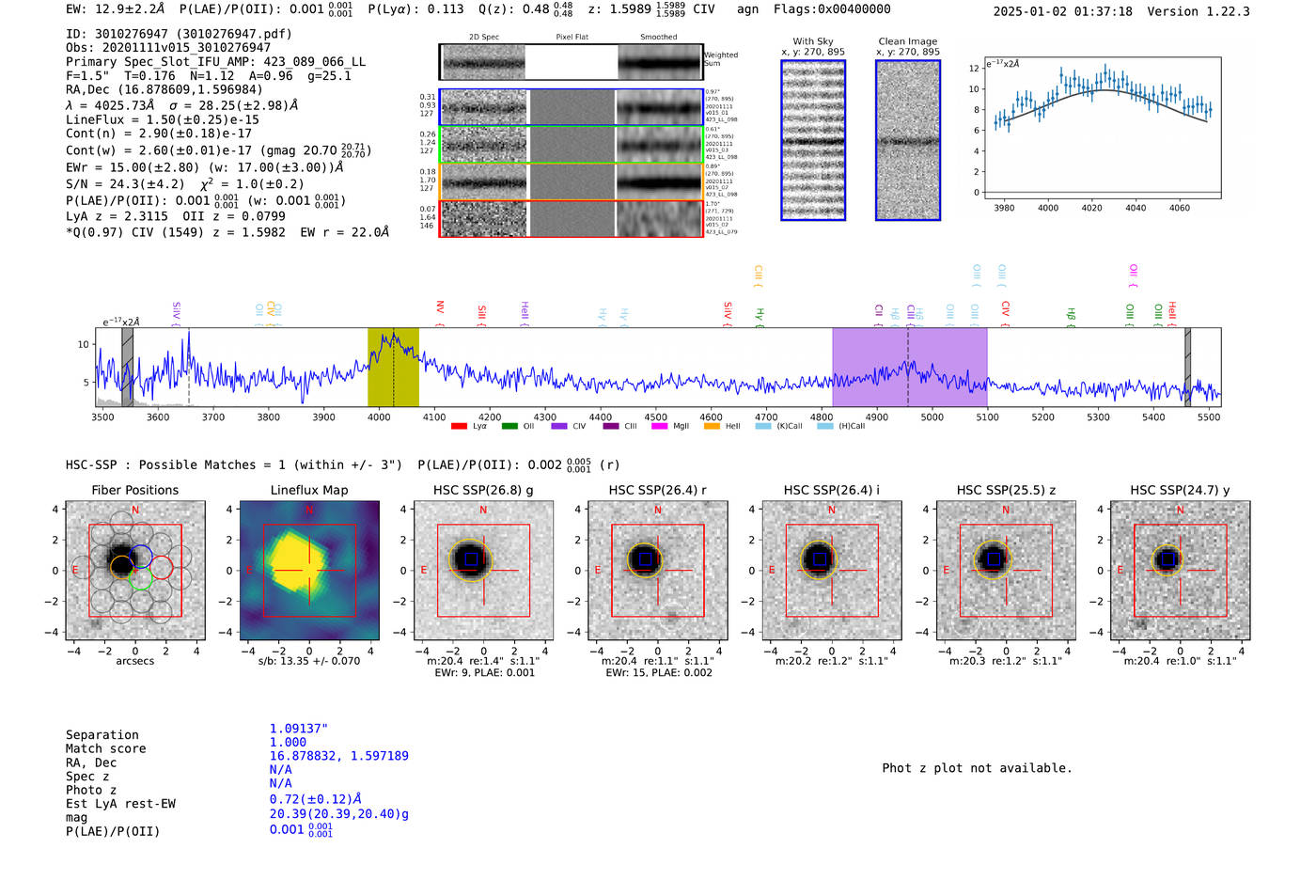Select the 1.09137" separation value

pos(299,729)
